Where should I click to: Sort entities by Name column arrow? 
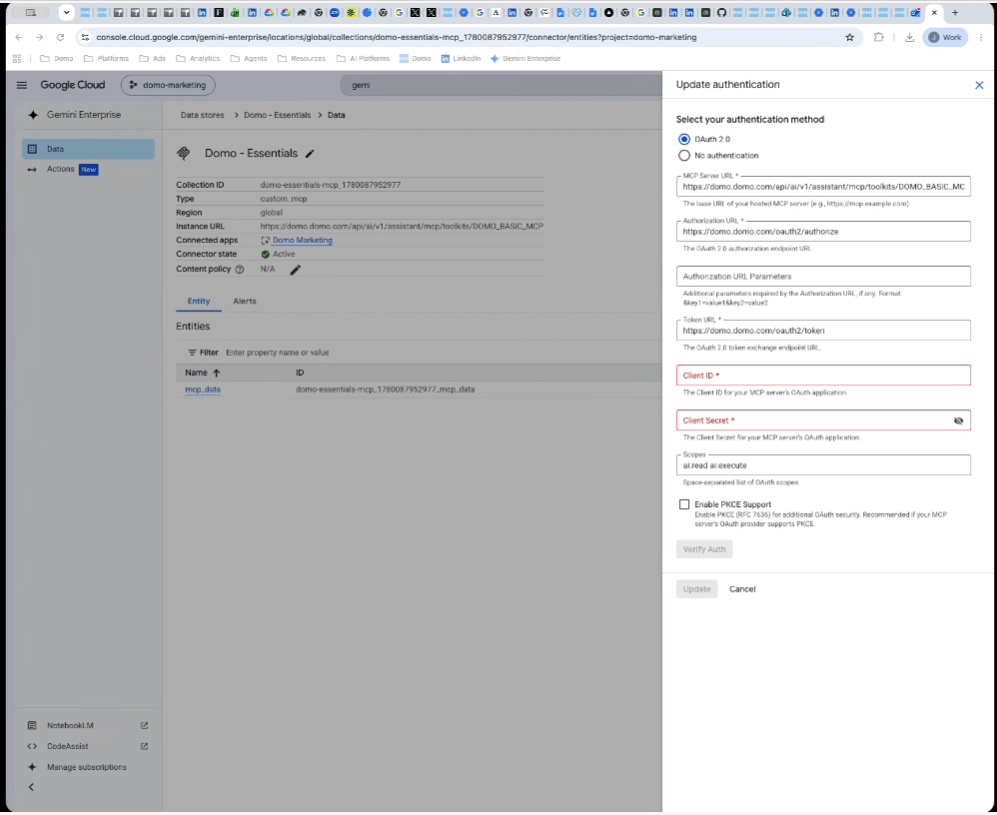(x=216, y=373)
